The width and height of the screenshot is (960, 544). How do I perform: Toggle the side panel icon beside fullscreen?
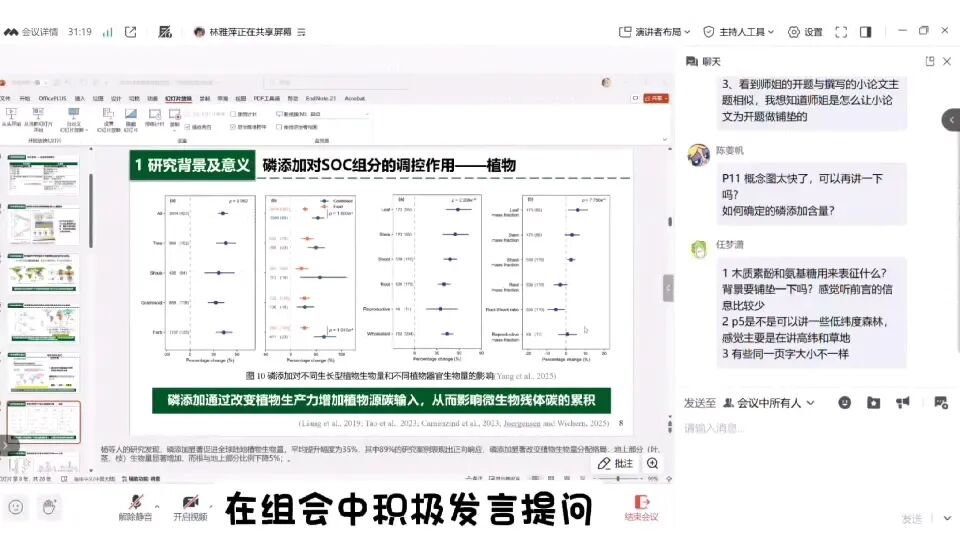pyautogui.click(x=865, y=32)
